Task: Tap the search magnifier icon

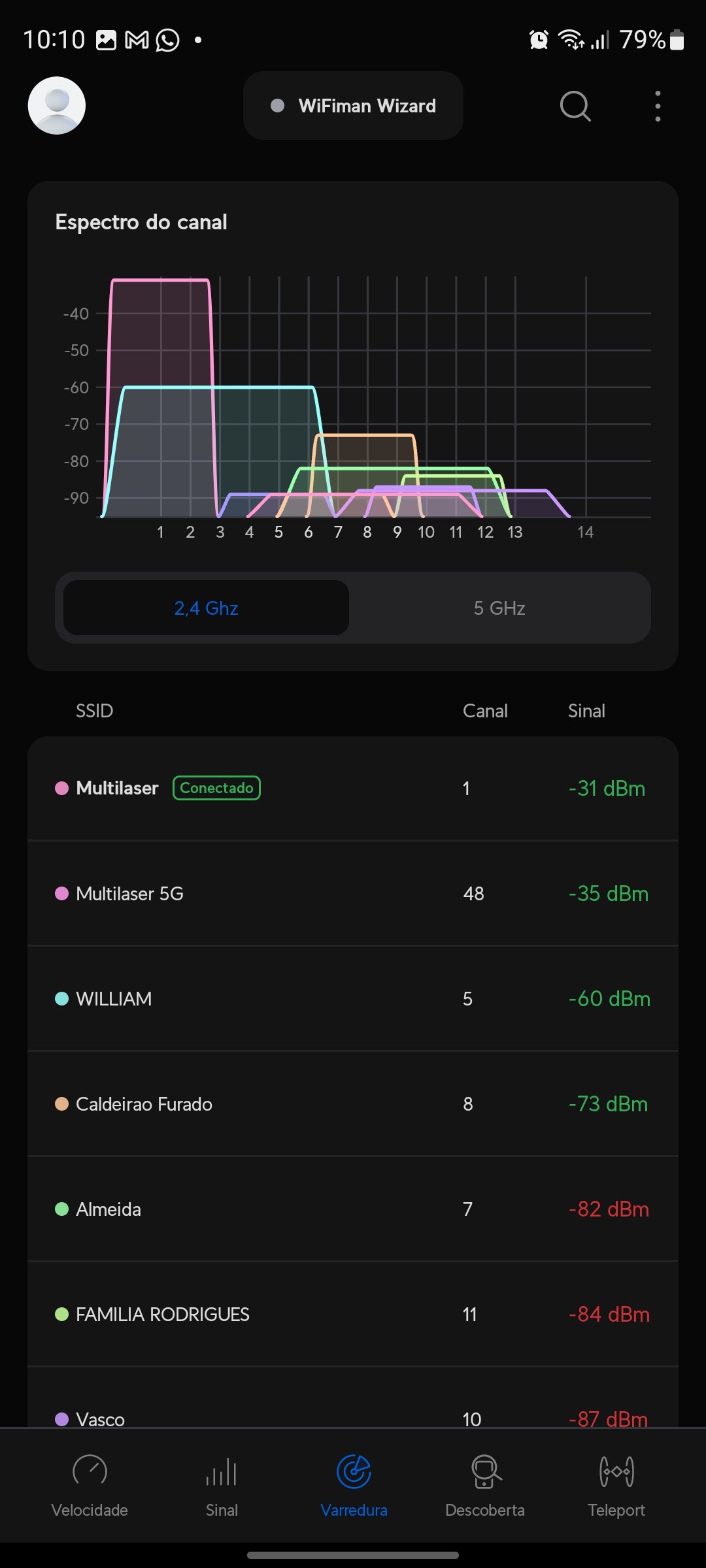Action: 575,106
